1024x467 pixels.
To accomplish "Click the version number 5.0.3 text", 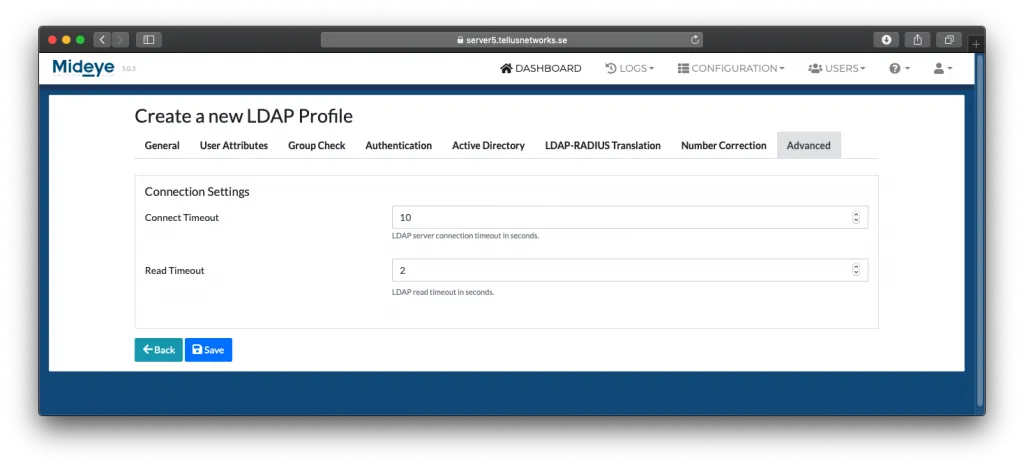I will click(x=129, y=69).
